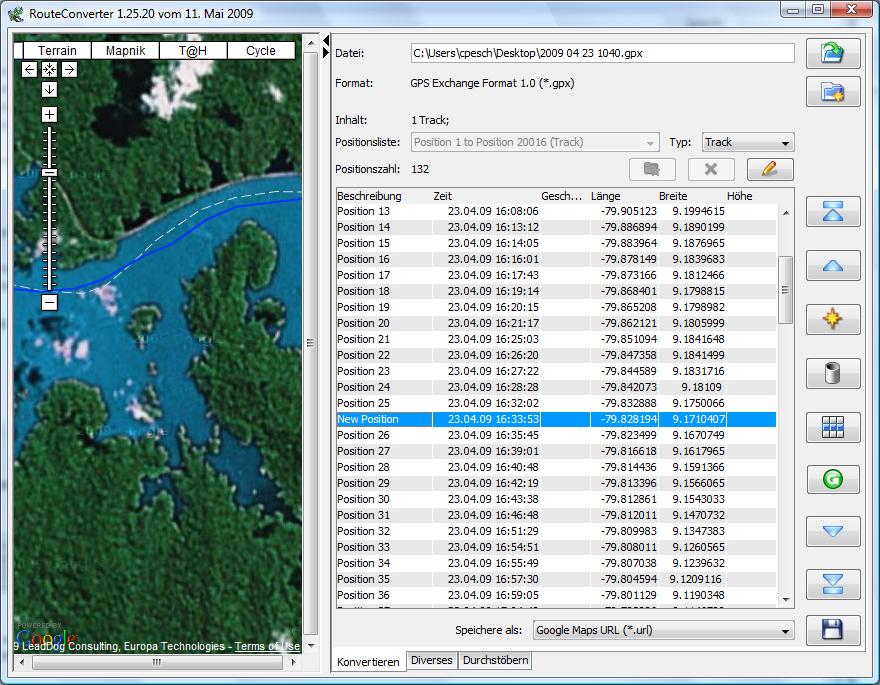Switch to the Diverses tab
This screenshot has height=685, width=880.
[432, 661]
